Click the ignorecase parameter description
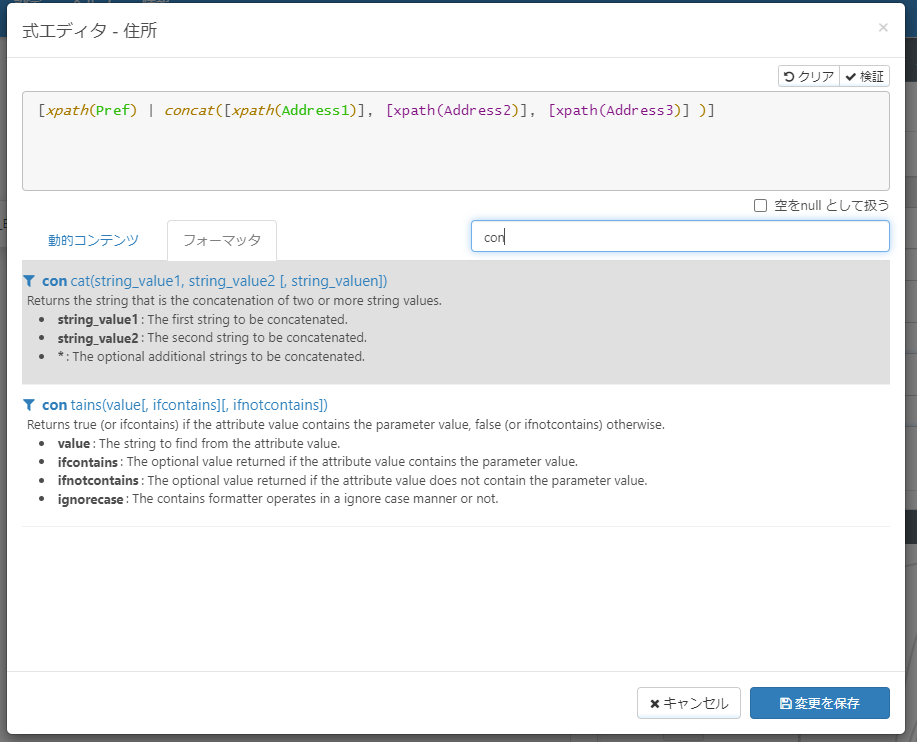The width and height of the screenshot is (917, 742). pos(278,499)
